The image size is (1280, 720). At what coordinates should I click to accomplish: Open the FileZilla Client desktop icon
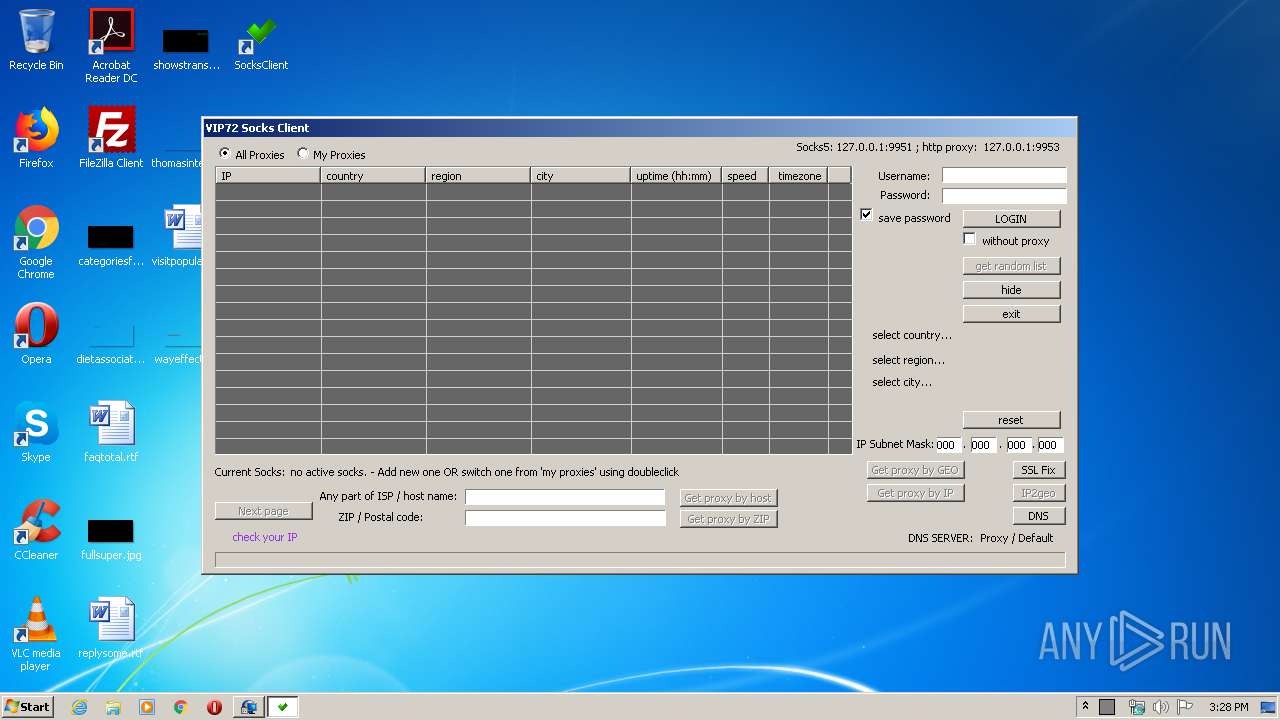click(x=111, y=138)
